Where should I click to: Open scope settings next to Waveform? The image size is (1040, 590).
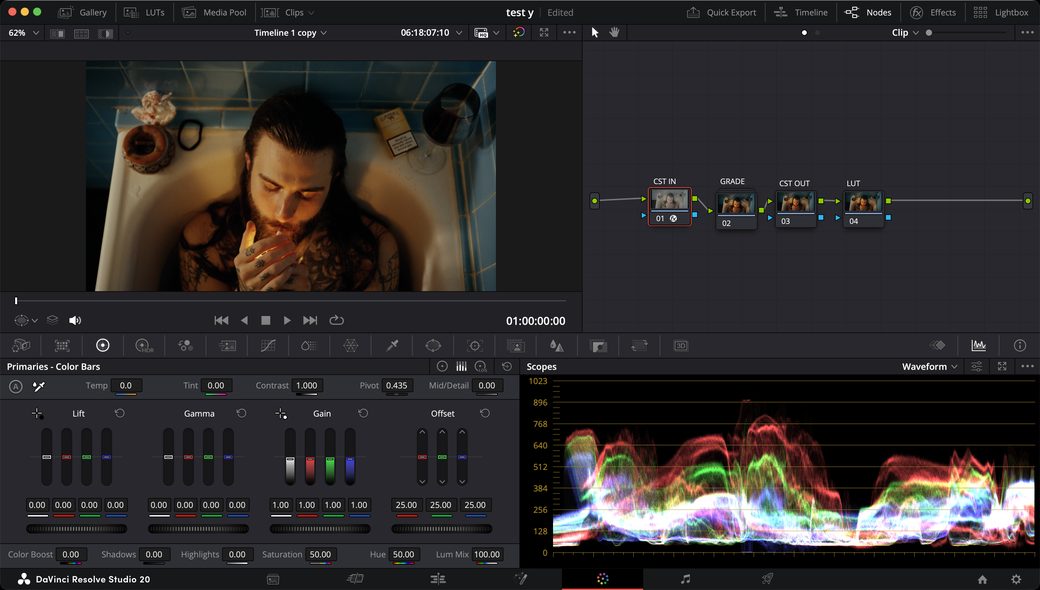pos(977,367)
